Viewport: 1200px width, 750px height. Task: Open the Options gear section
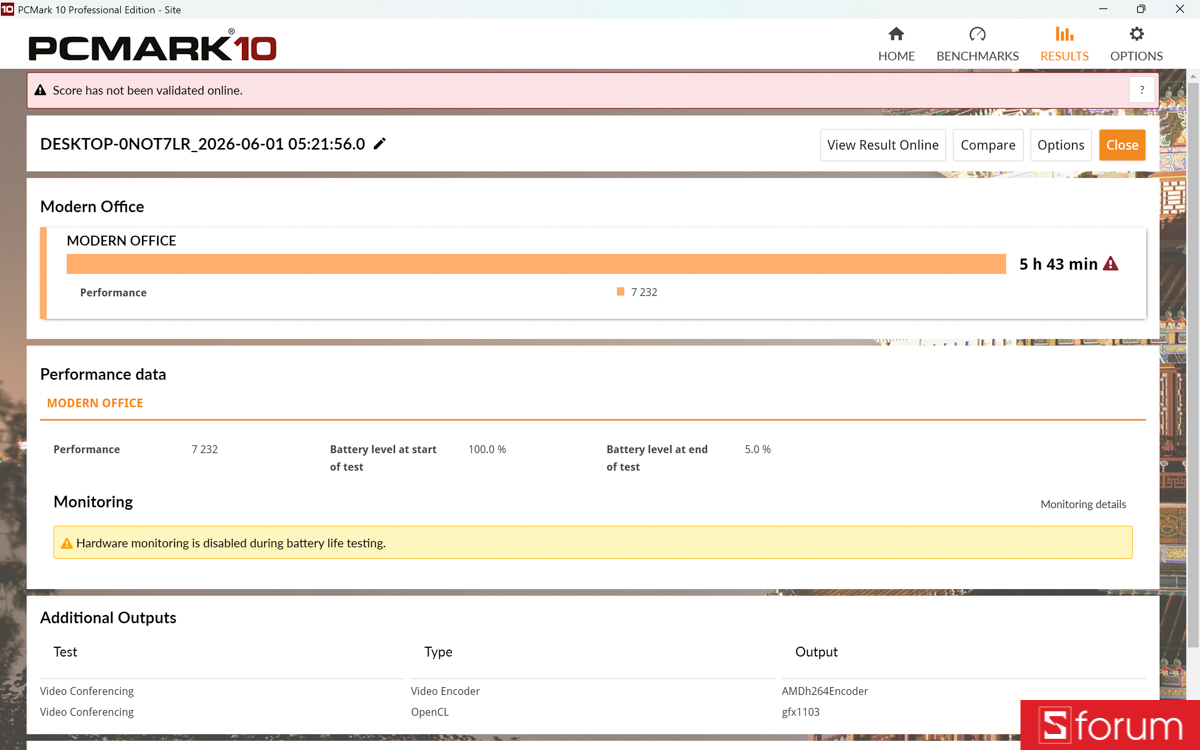1136,45
